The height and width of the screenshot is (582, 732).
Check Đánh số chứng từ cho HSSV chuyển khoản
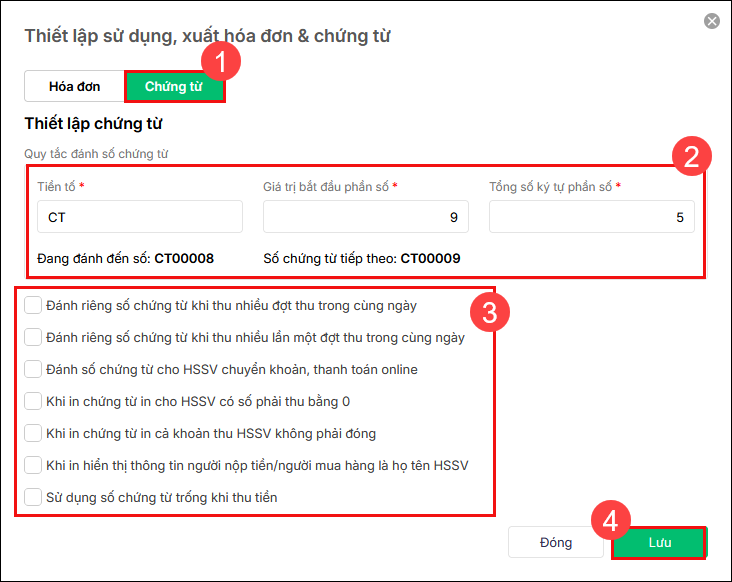pos(33,369)
